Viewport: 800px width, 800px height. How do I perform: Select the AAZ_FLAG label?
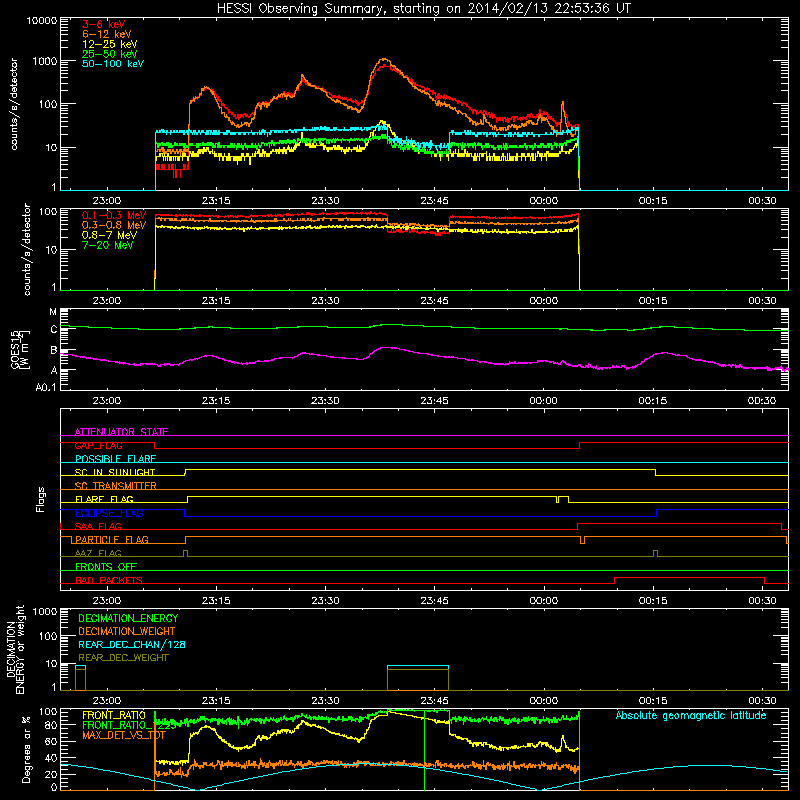pos(98,553)
